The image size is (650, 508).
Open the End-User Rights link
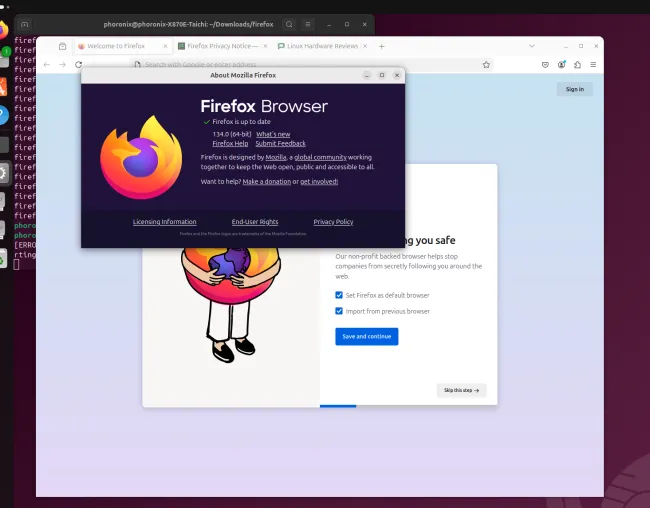(x=255, y=222)
